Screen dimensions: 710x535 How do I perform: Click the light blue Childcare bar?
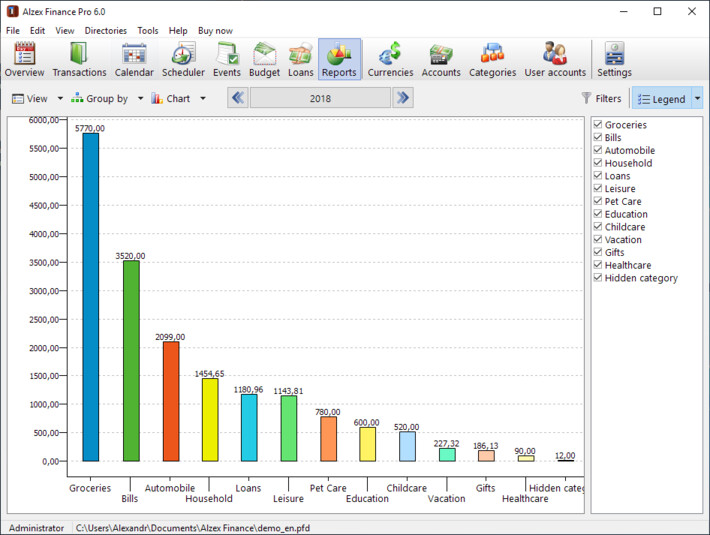[x=408, y=446]
